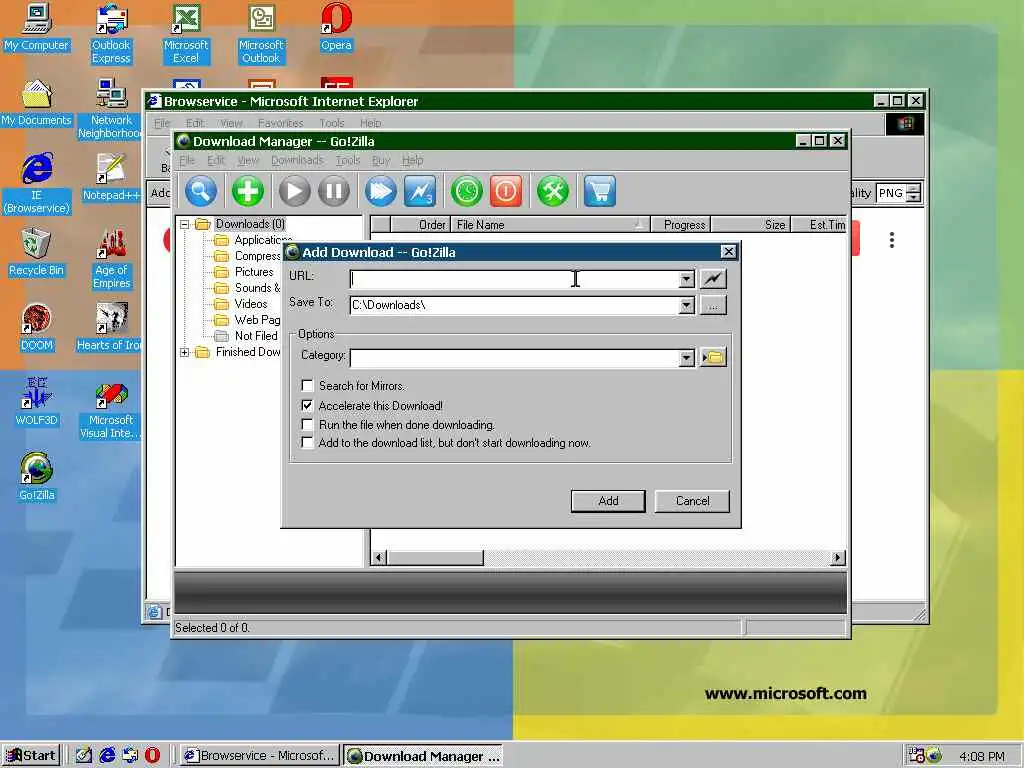Select the Microsoft Outlook desktop icon

tap(261, 34)
